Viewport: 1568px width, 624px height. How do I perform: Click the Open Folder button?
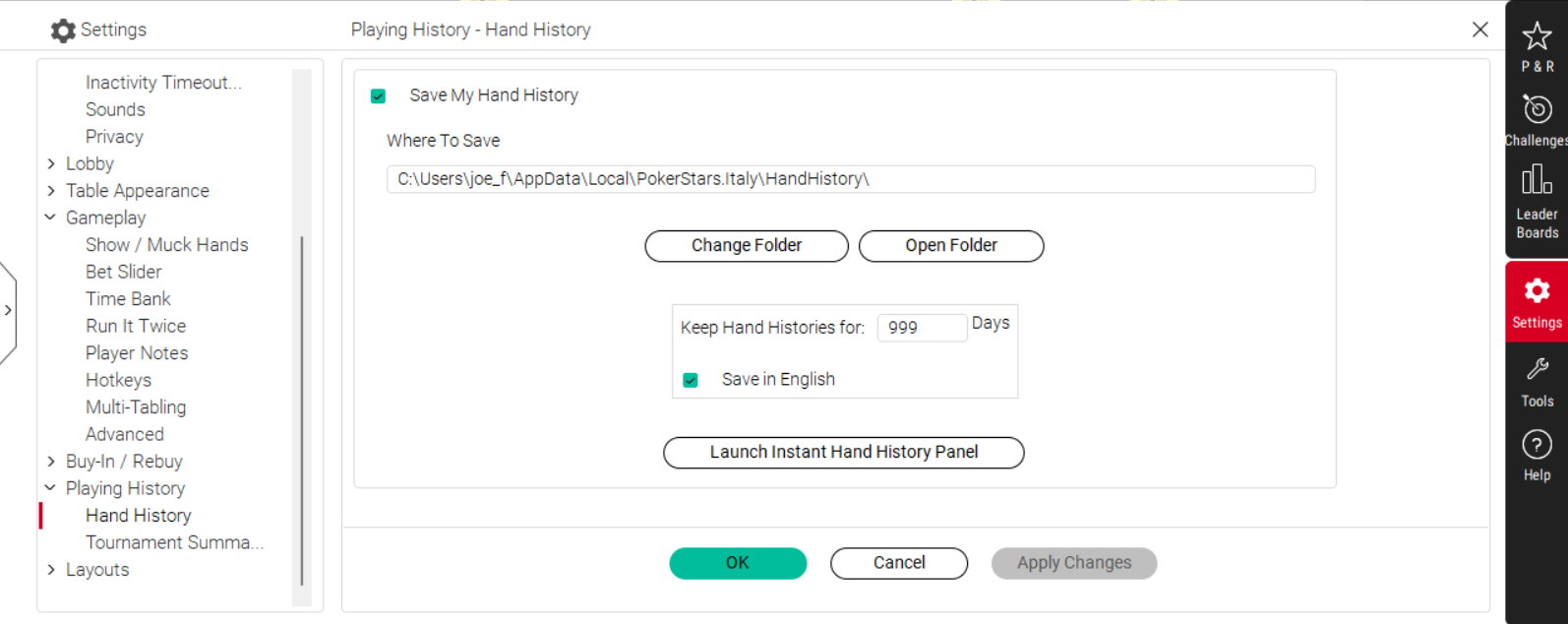pos(951,246)
